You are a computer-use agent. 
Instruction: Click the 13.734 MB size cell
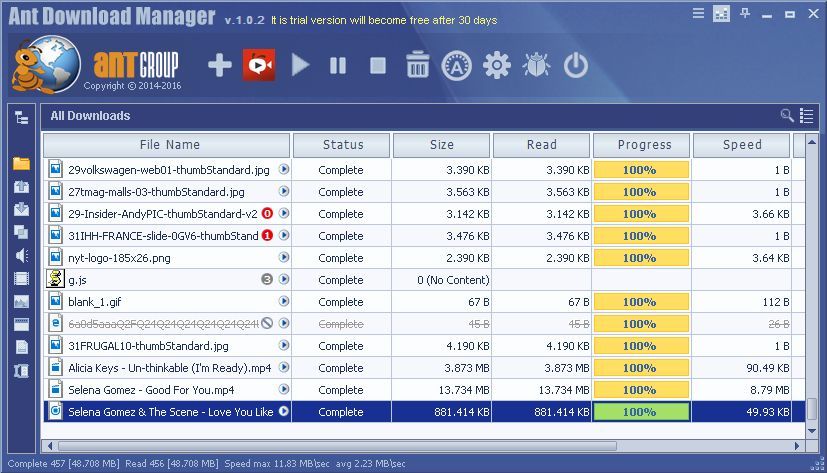[x=441, y=390]
